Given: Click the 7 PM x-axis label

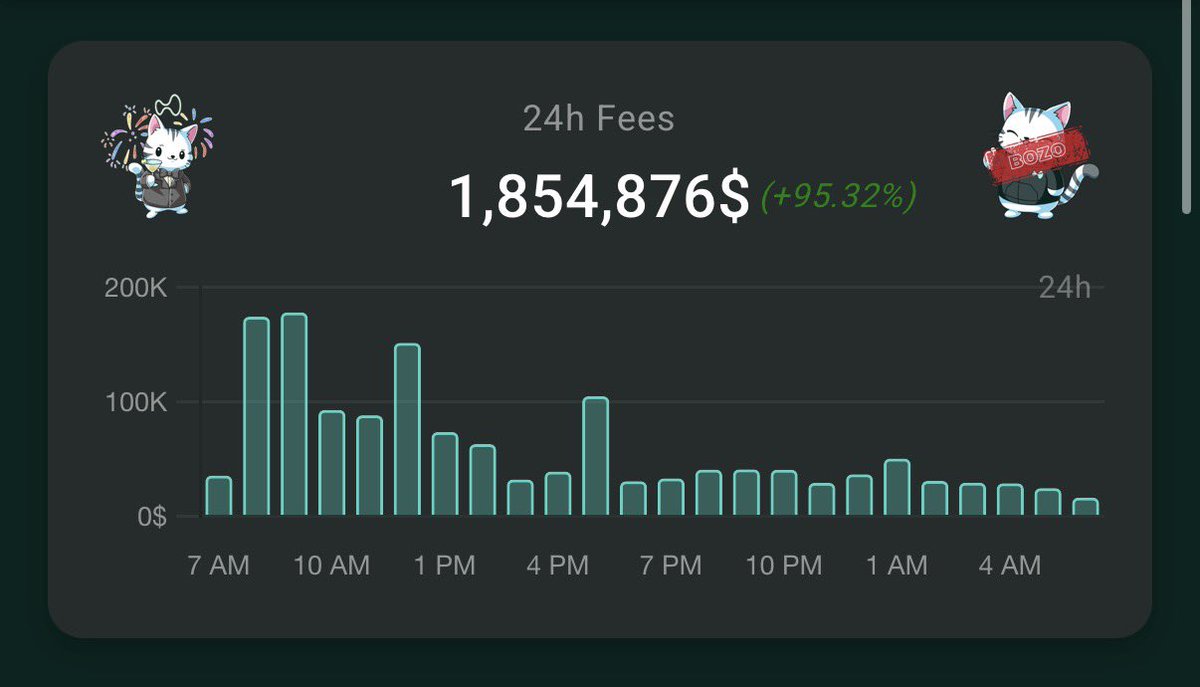Looking at the screenshot, I should (671, 566).
